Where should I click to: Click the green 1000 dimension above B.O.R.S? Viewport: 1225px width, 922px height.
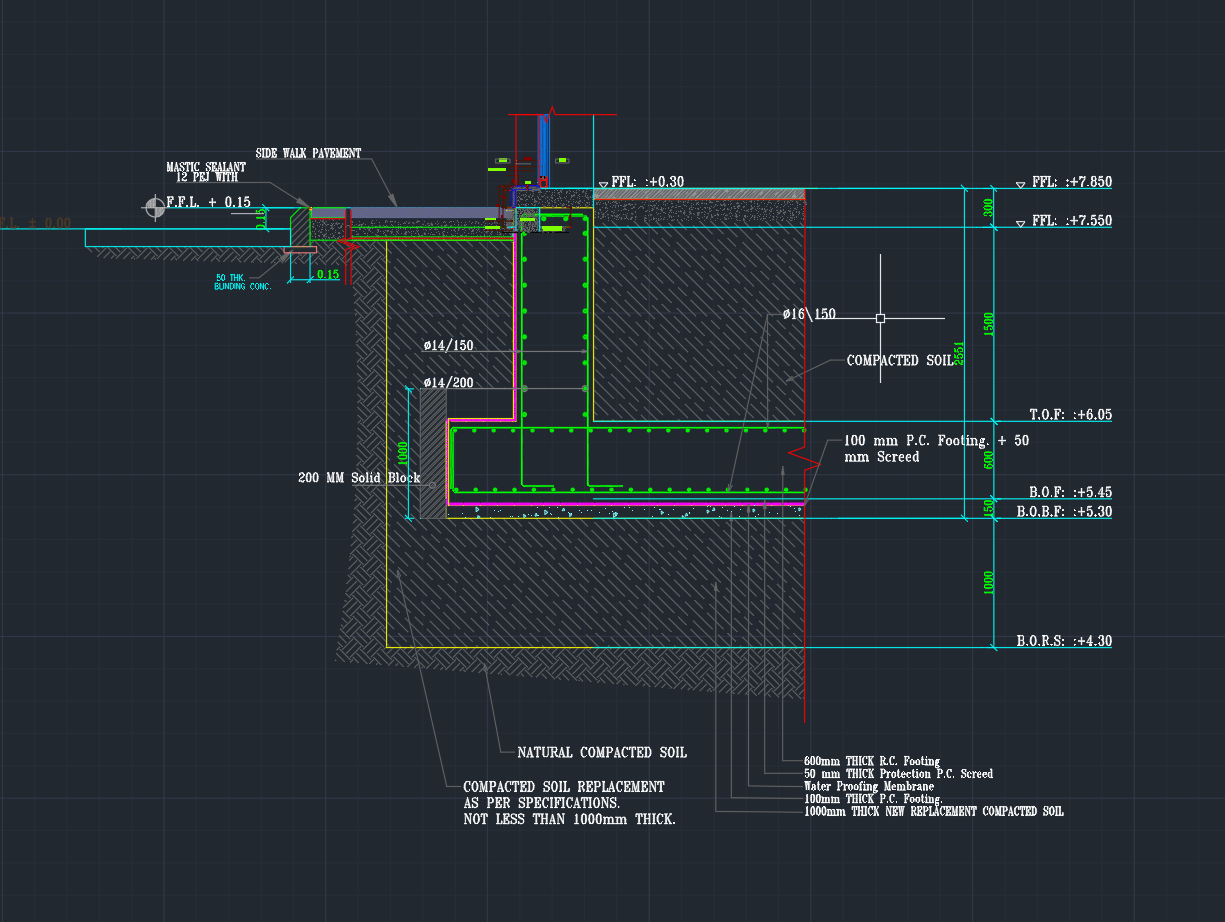(989, 584)
